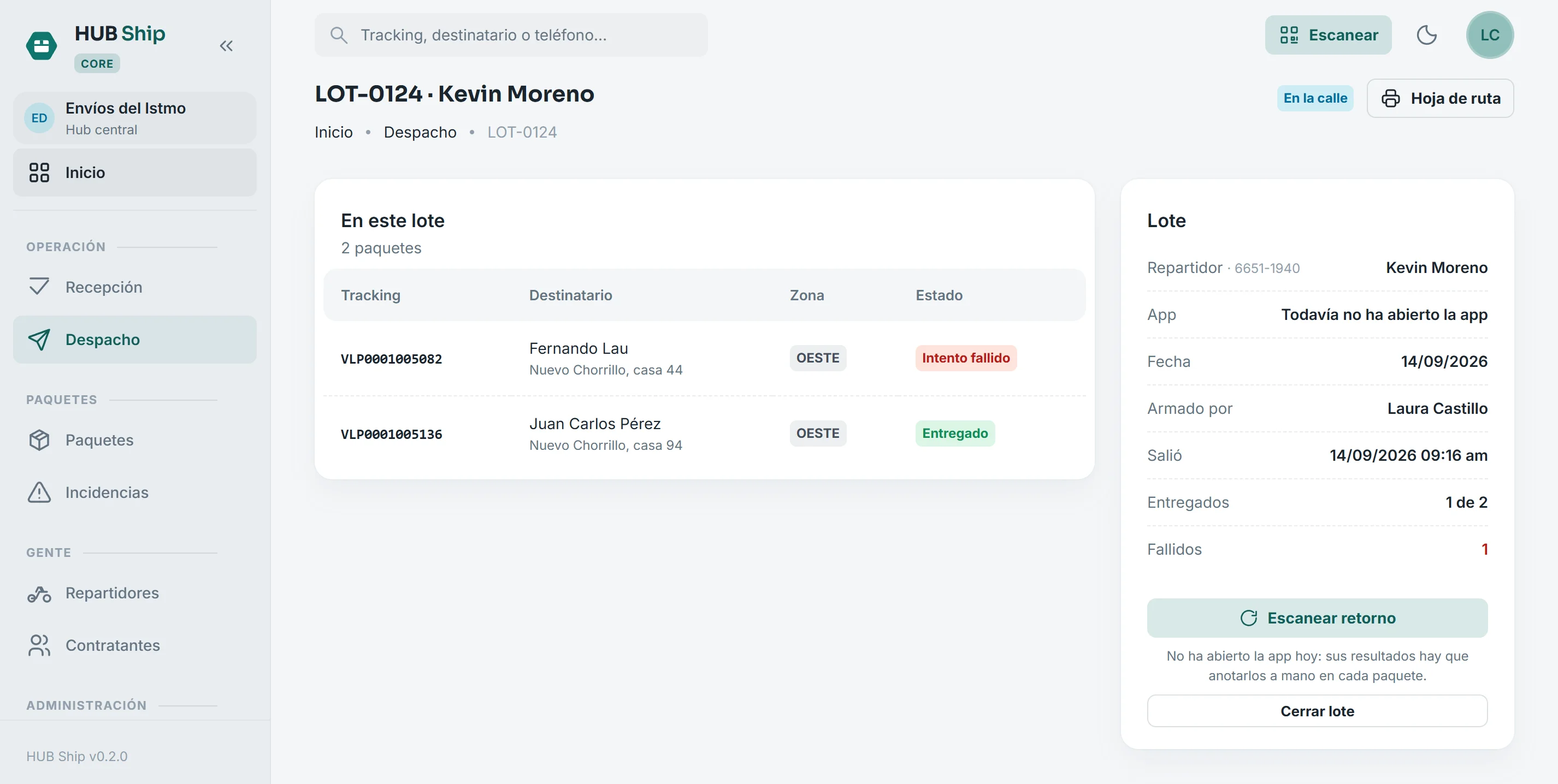Open the Recepción section
Image resolution: width=1558 pixels, height=784 pixels.
[135, 287]
